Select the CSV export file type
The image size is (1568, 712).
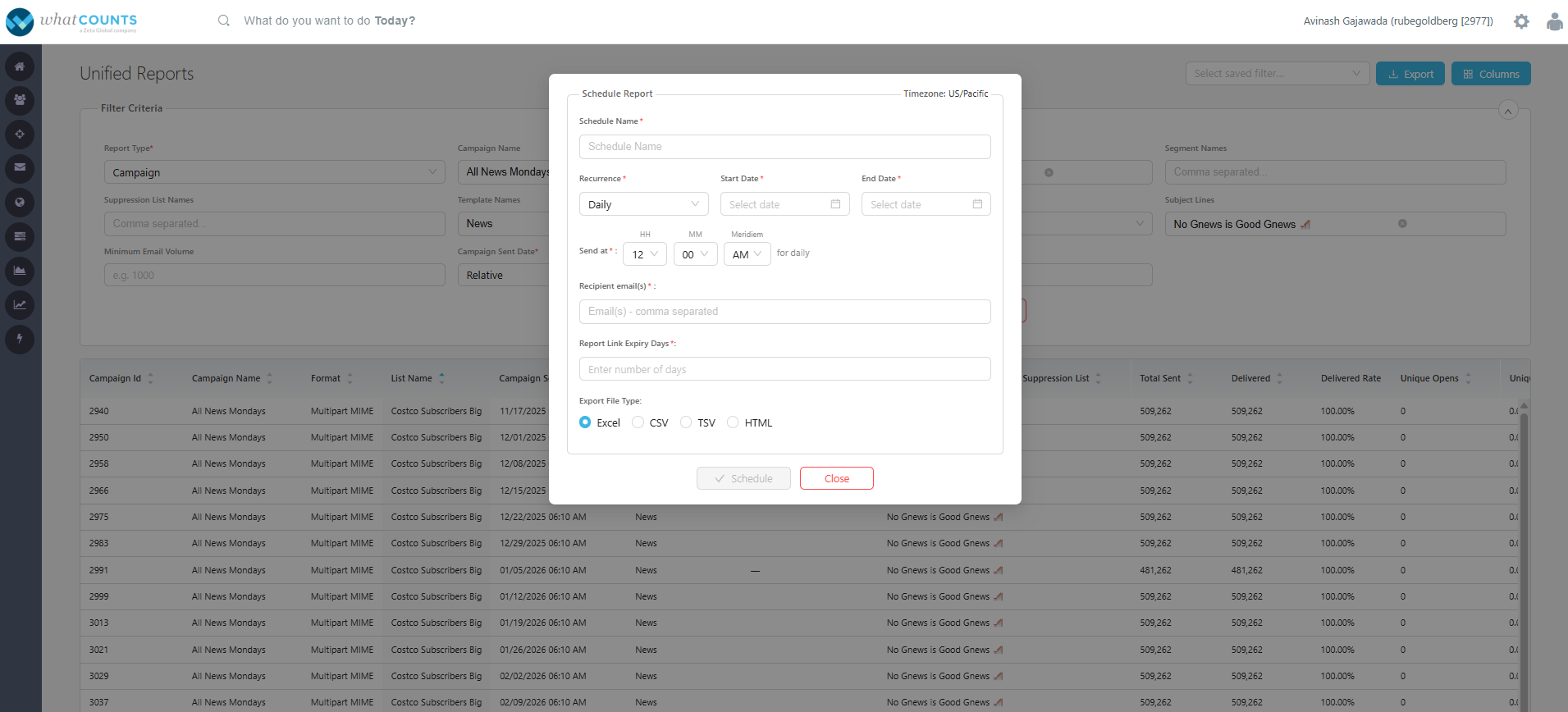click(638, 422)
